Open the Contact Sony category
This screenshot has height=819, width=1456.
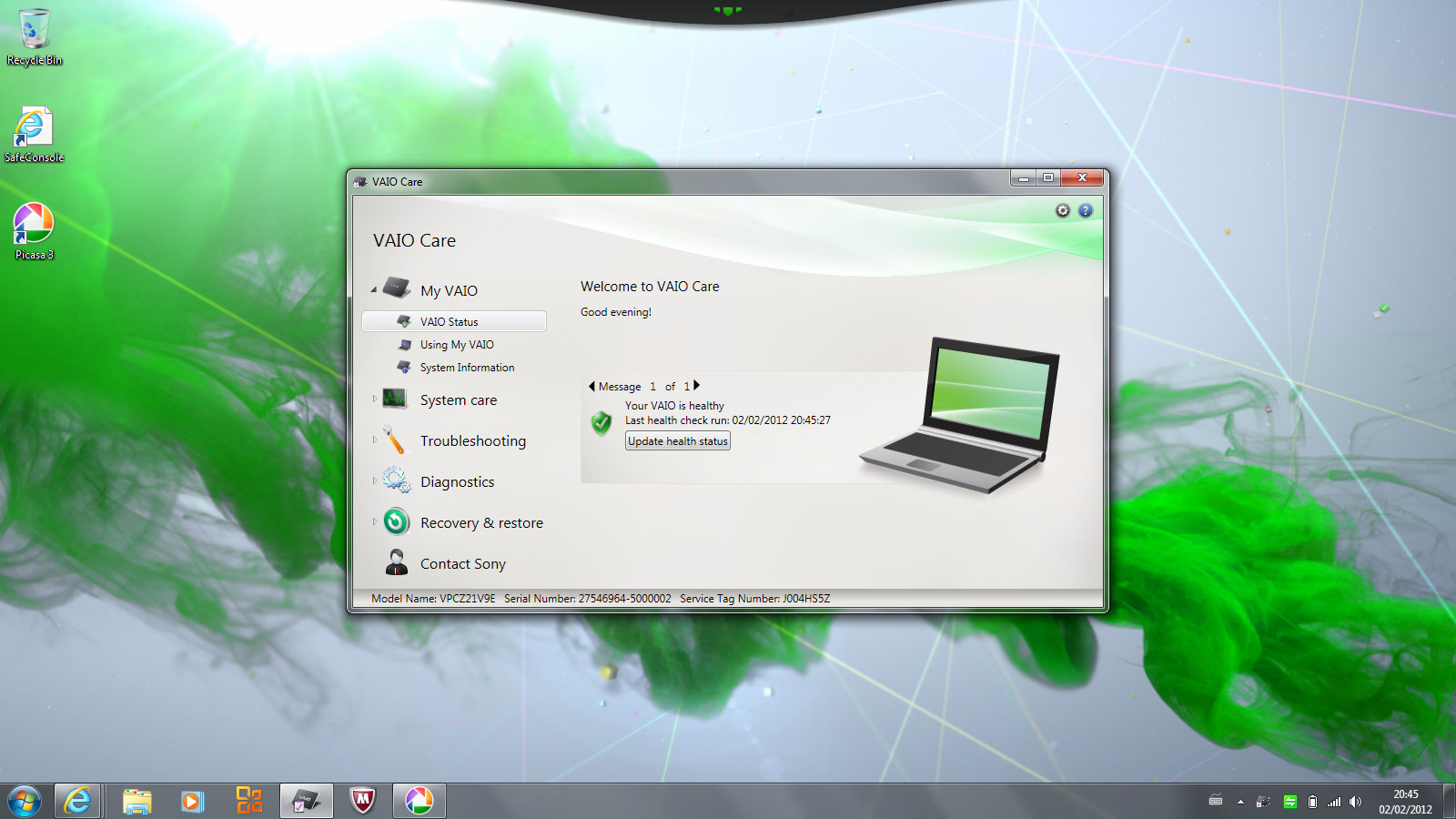[463, 564]
